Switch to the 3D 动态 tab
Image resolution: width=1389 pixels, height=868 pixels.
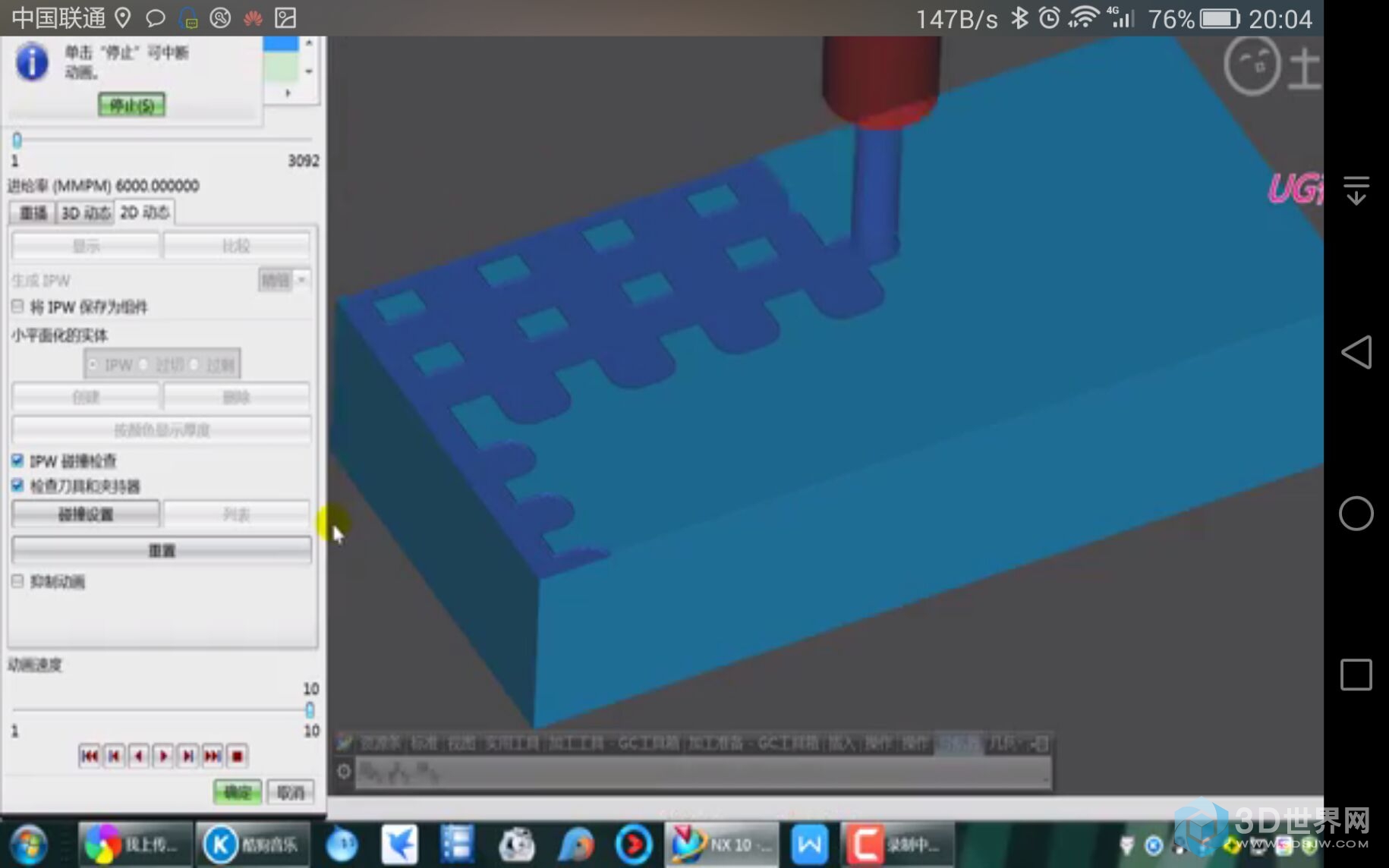pyautogui.click(x=85, y=212)
